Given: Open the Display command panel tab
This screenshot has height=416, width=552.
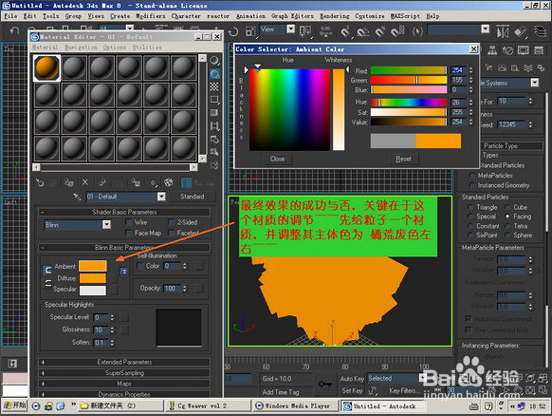Looking at the screenshot, I should pyautogui.click(x=523, y=51).
